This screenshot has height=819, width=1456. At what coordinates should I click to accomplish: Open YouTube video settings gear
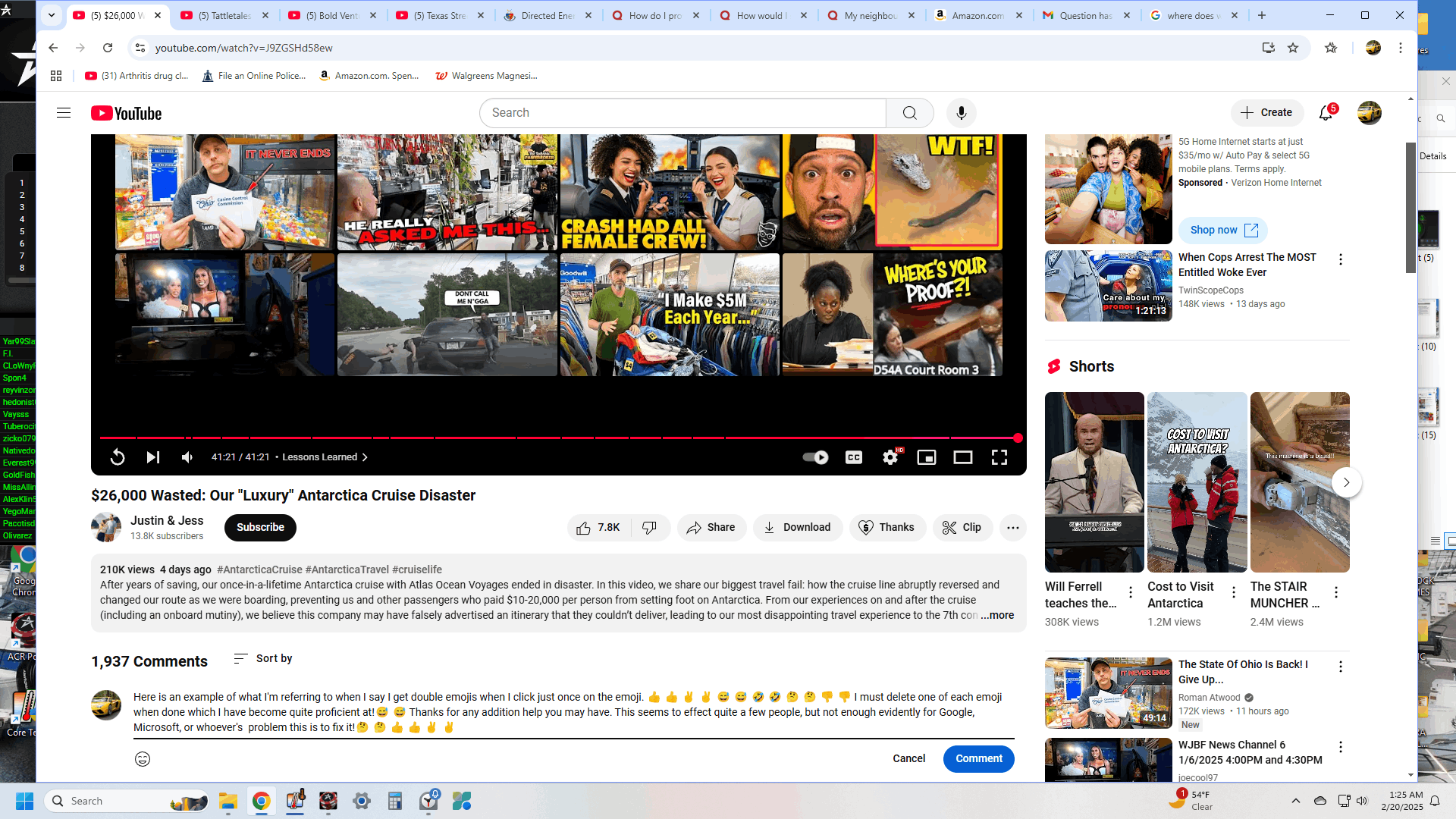tap(890, 457)
